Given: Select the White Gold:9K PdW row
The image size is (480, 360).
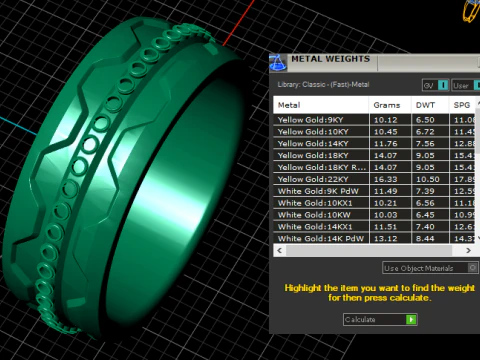Looking at the screenshot, I should pyautogui.click(x=375, y=191).
